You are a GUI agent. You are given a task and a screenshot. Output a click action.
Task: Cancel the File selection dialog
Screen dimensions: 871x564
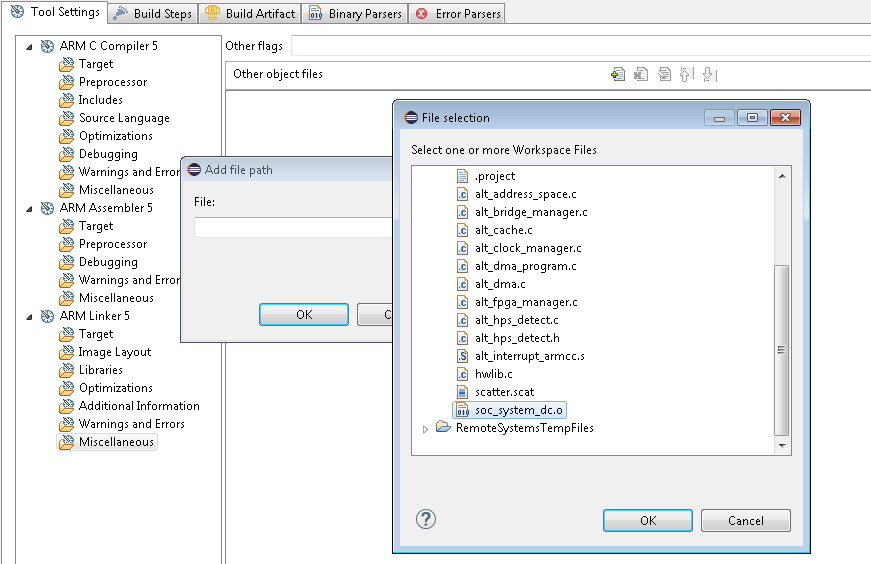[x=745, y=521]
